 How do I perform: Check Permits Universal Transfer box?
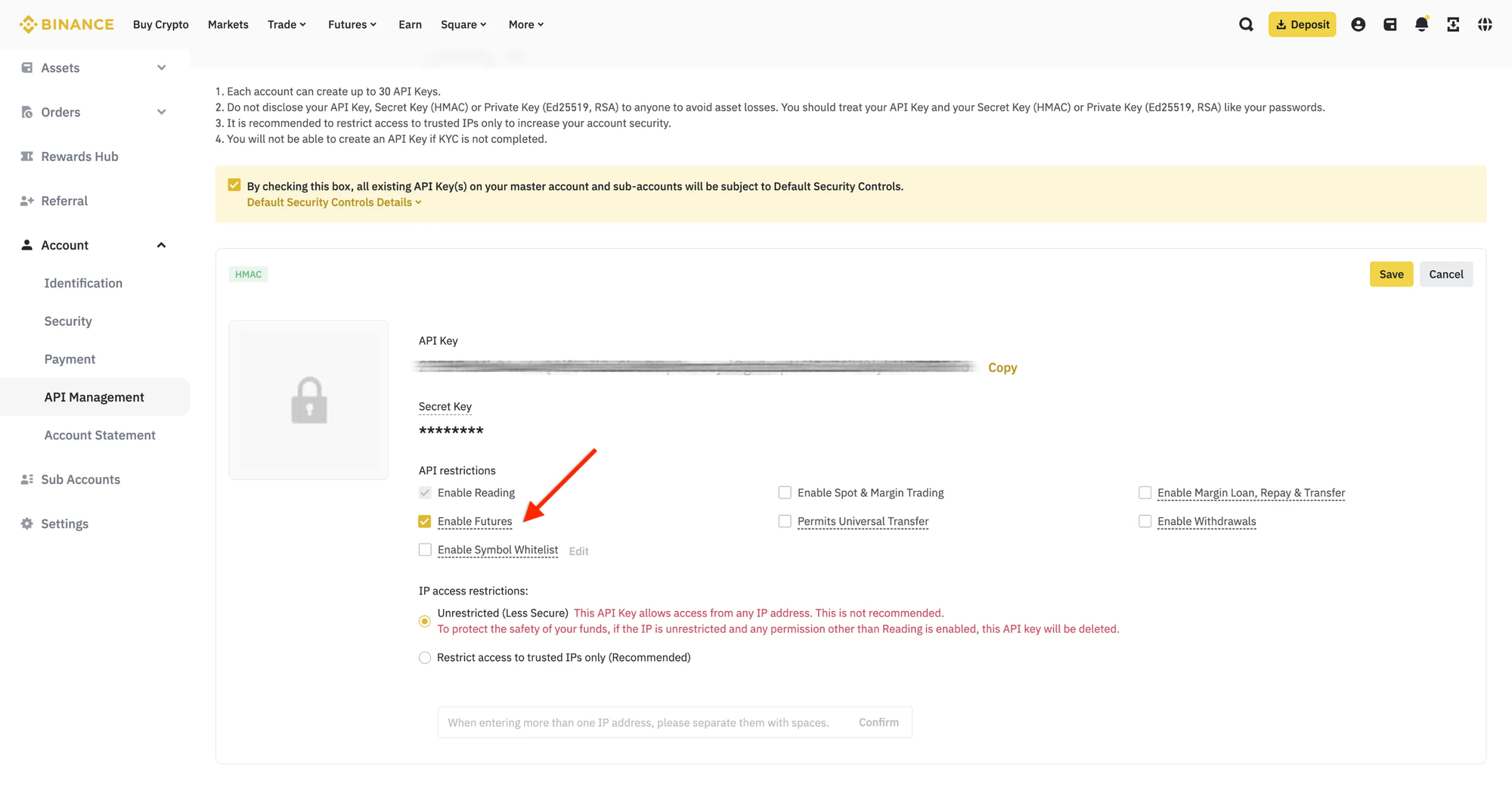(785, 521)
